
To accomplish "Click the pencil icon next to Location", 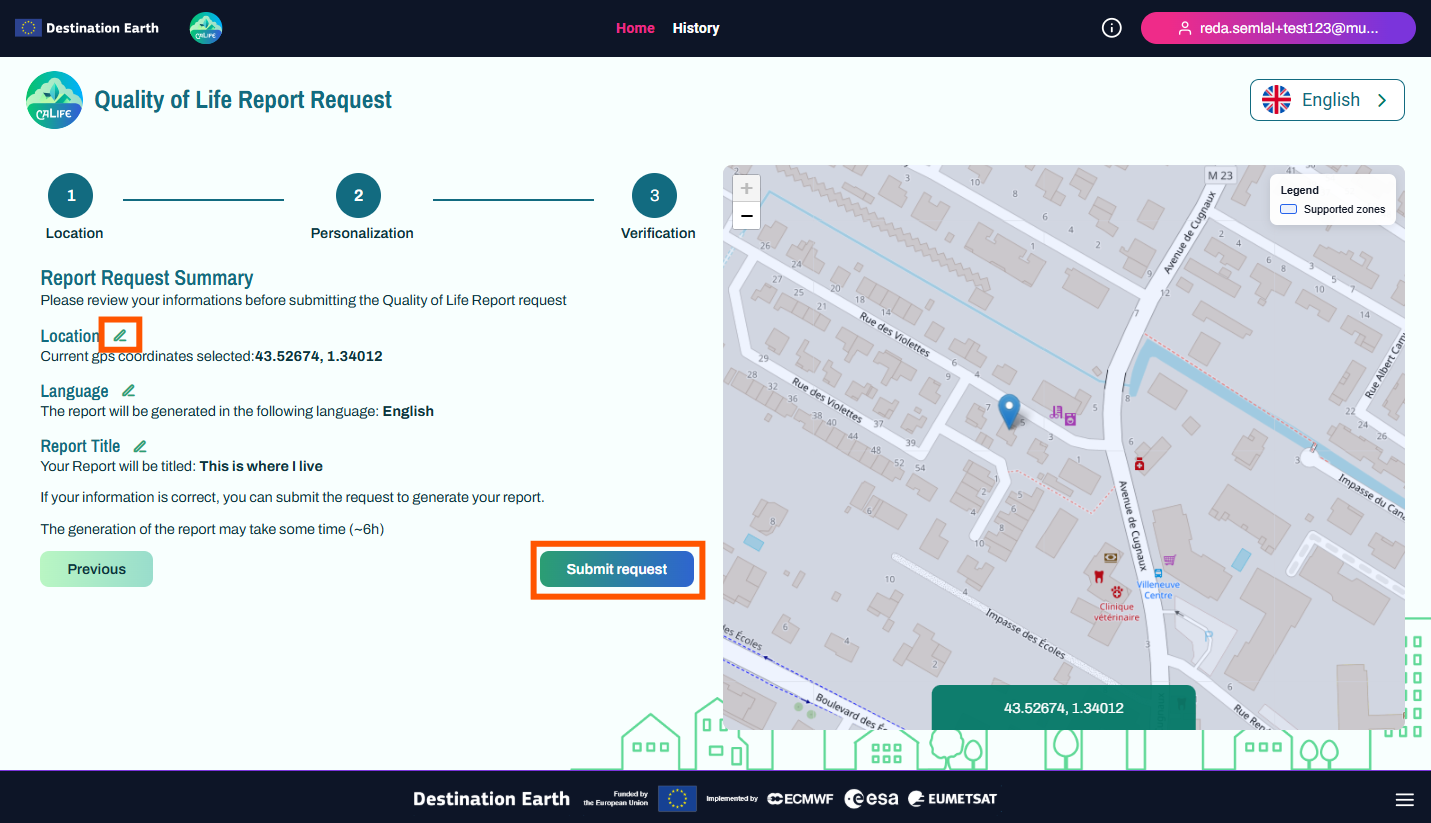I will pyautogui.click(x=121, y=335).
